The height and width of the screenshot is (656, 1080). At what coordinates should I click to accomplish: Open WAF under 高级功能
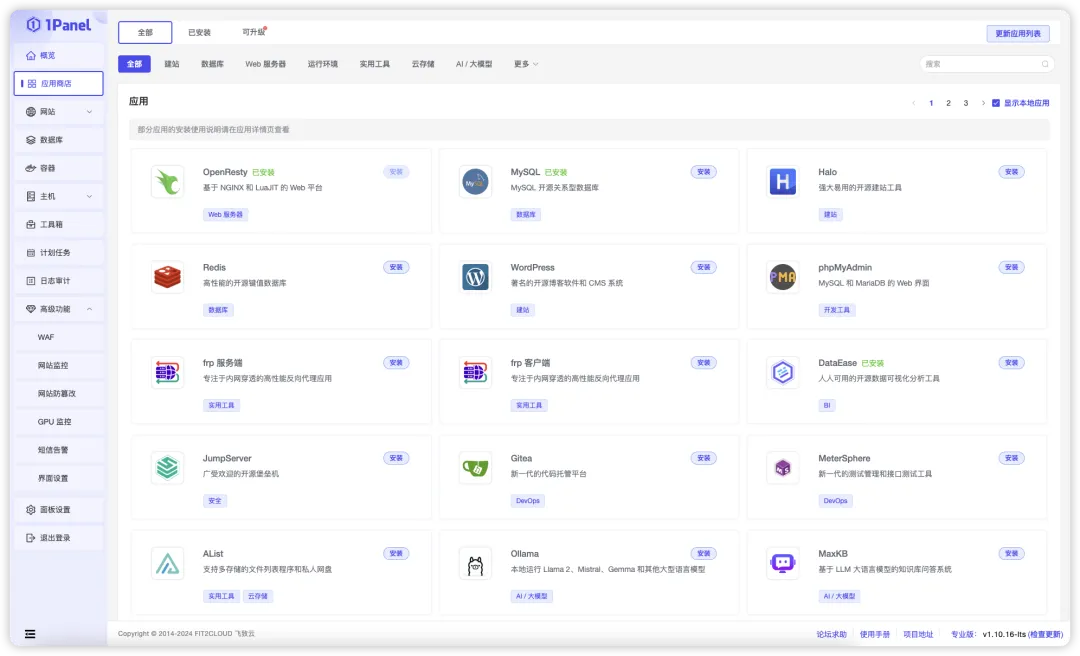(59, 338)
